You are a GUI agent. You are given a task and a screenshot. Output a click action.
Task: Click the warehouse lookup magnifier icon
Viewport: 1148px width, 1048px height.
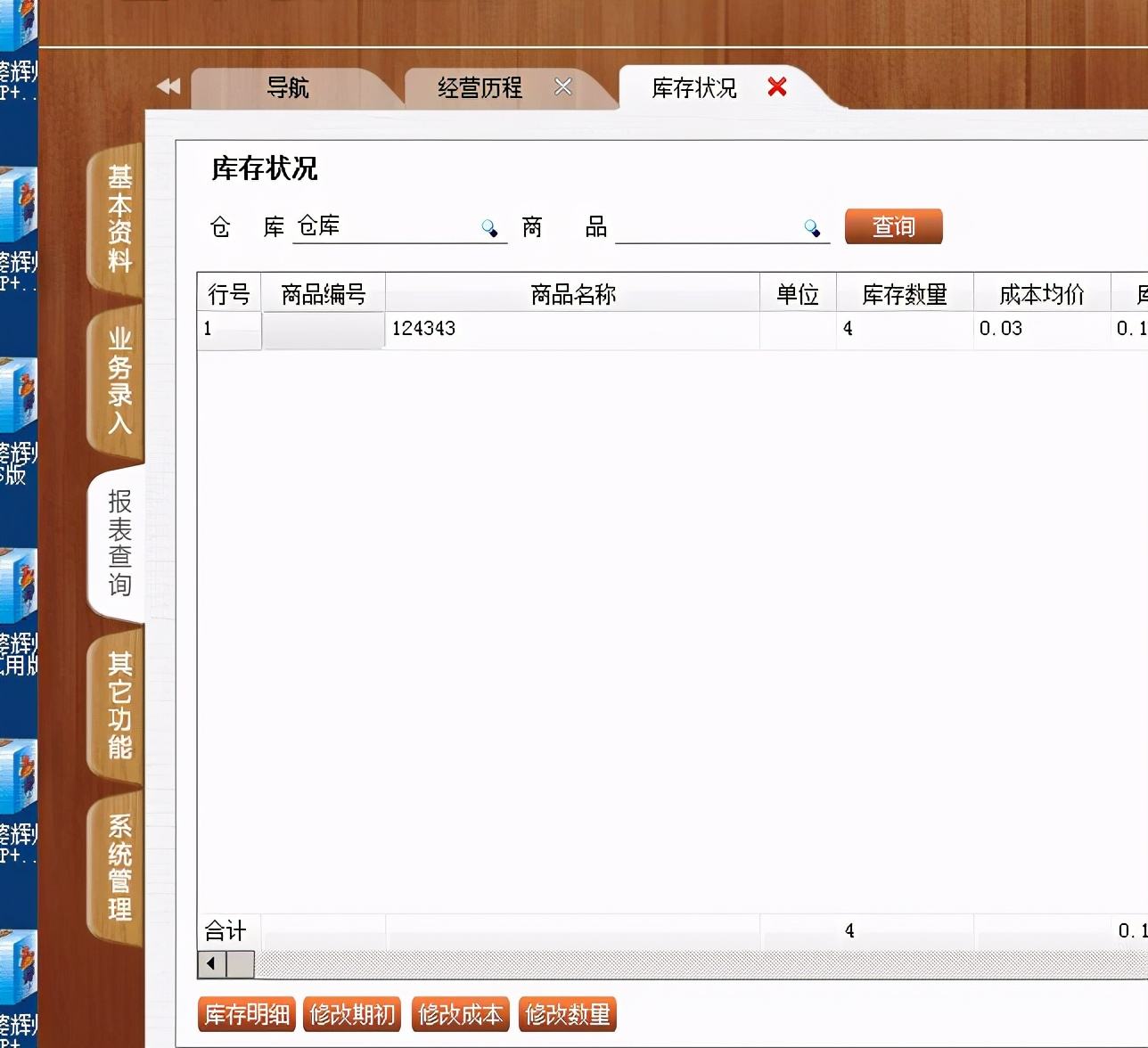coord(489,227)
